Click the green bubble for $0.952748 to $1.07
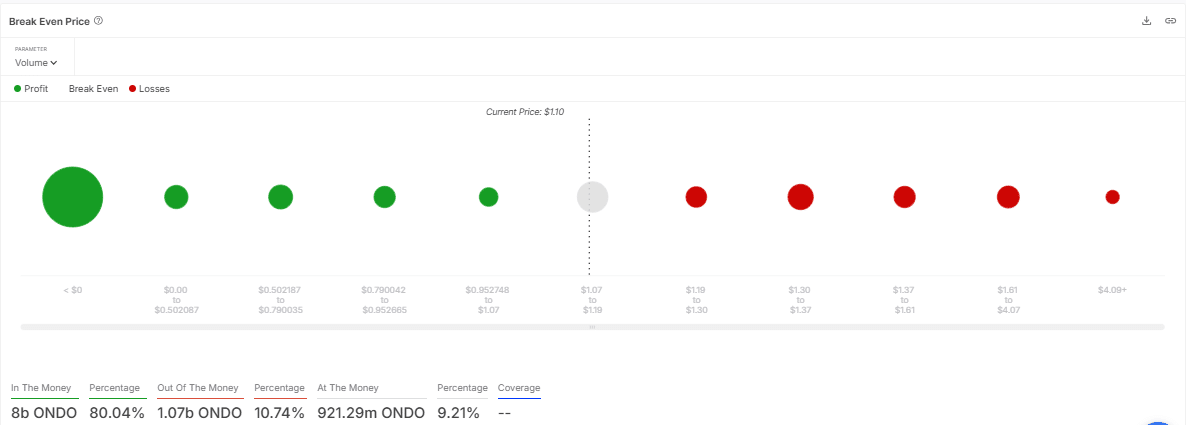Screen dimensions: 1186x425 pos(488,197)
